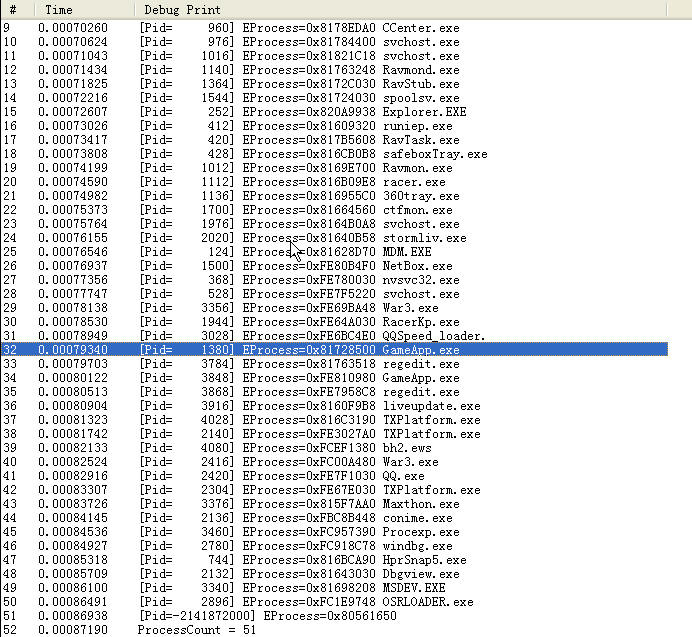Select the Maxthon.exe row
692x637 pixels.
pos(335,504)
